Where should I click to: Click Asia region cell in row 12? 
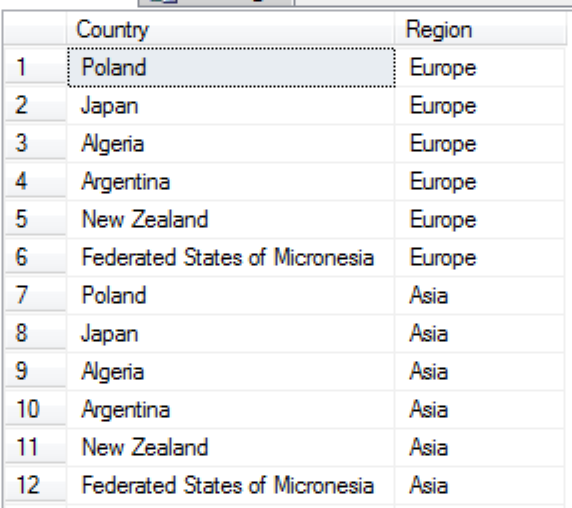coord(480,485)
